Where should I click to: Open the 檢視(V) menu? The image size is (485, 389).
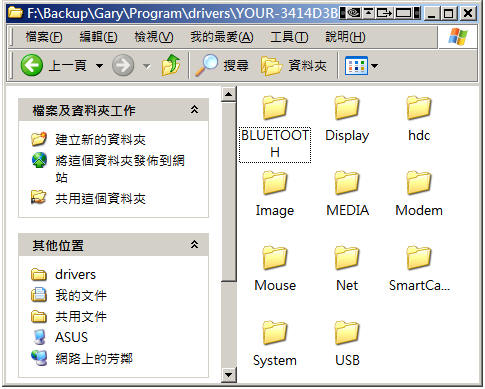[154, 37]
